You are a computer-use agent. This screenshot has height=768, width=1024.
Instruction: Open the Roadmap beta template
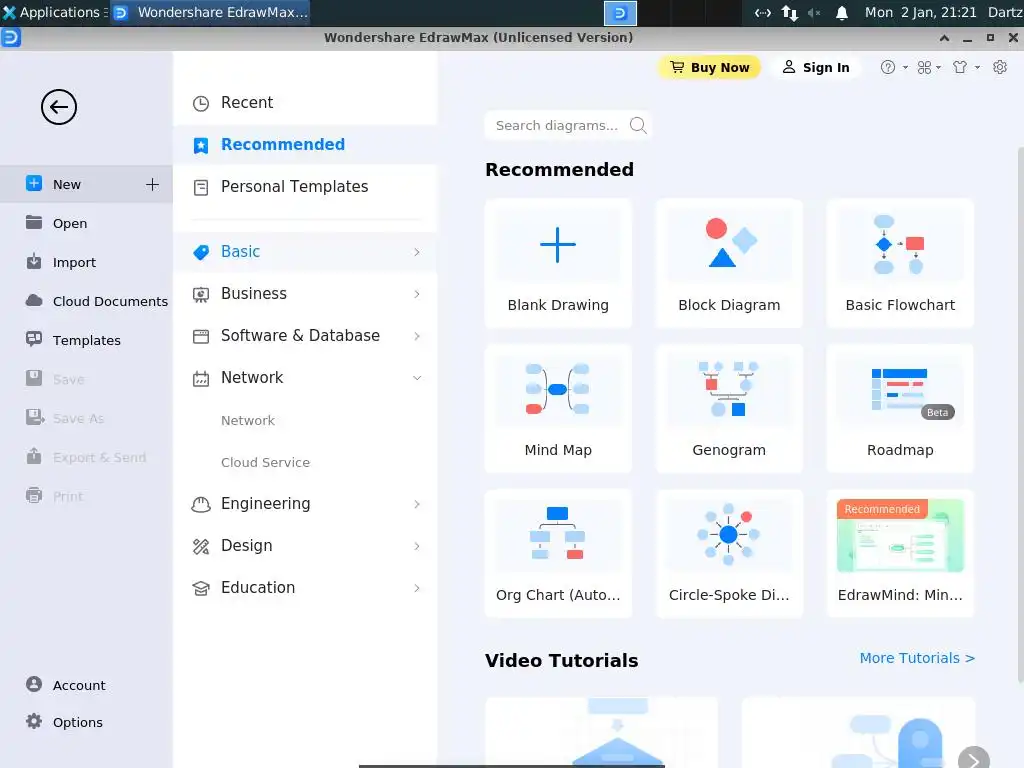[900, 408]
